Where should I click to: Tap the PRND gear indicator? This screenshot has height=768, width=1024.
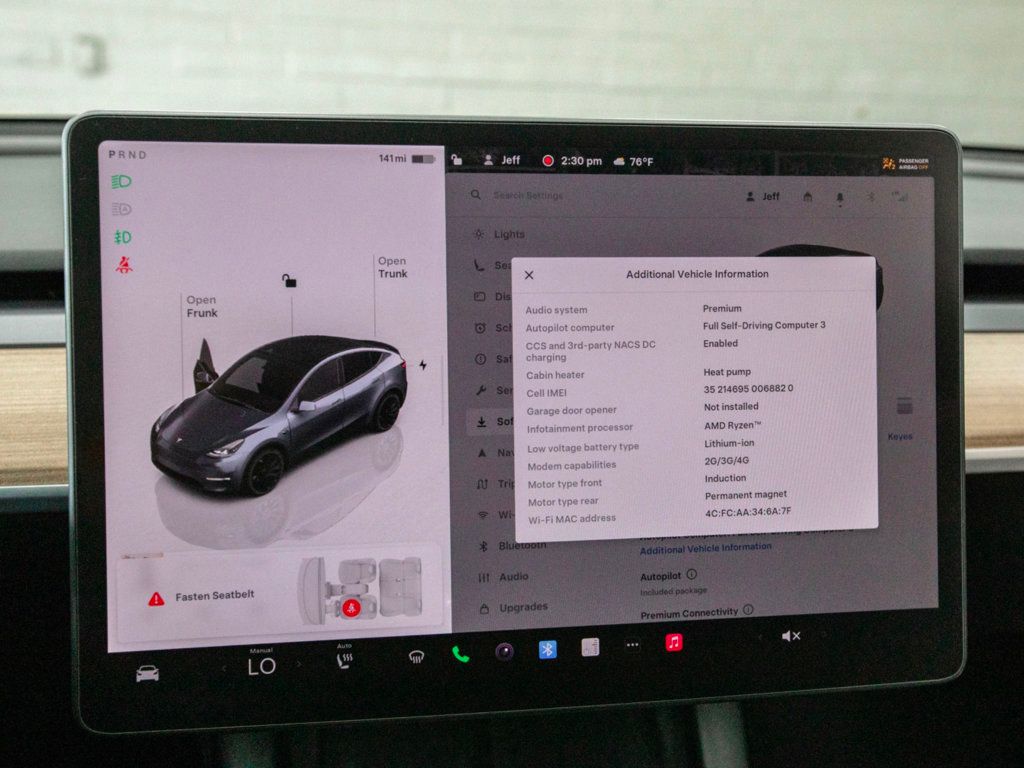click(127, 155)
